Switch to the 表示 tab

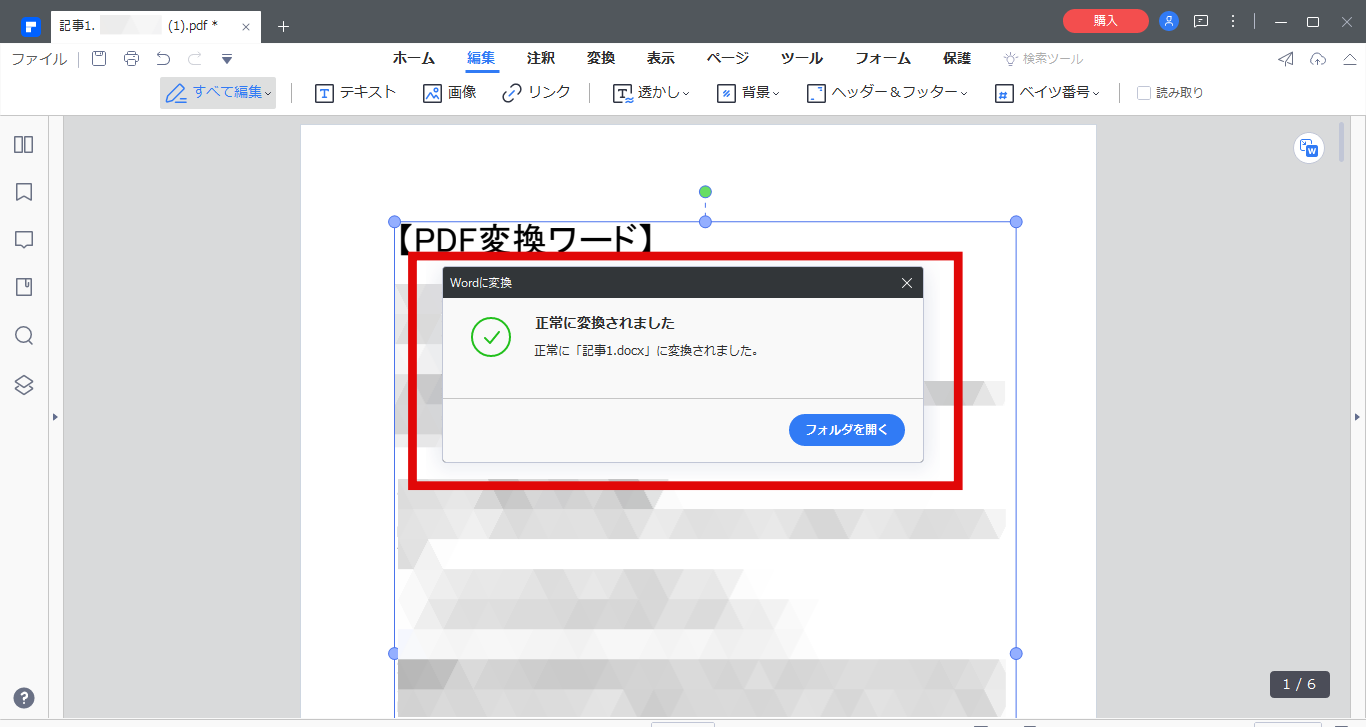[x=660, y=58]
